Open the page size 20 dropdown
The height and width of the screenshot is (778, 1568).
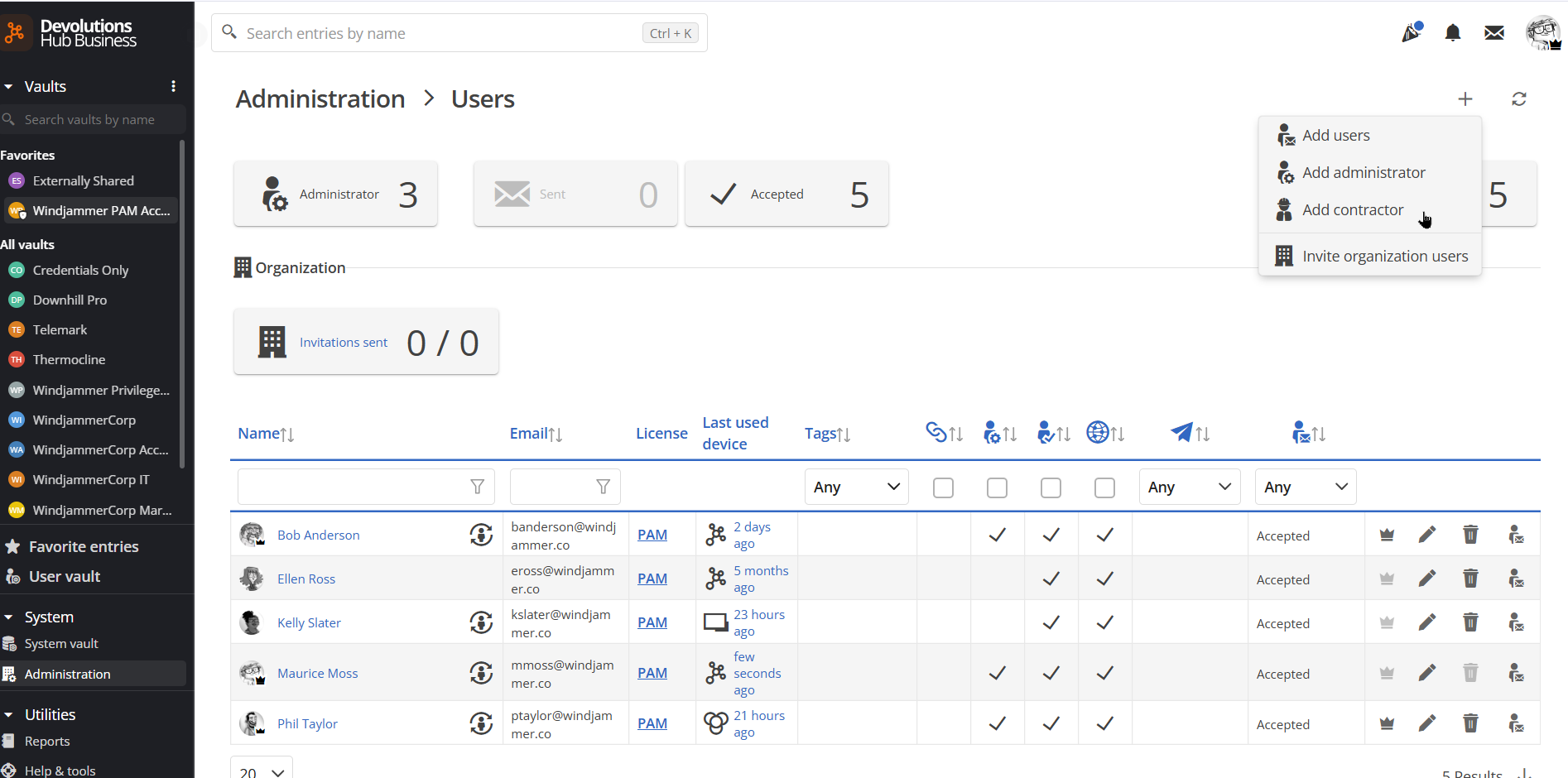[260, 770]
